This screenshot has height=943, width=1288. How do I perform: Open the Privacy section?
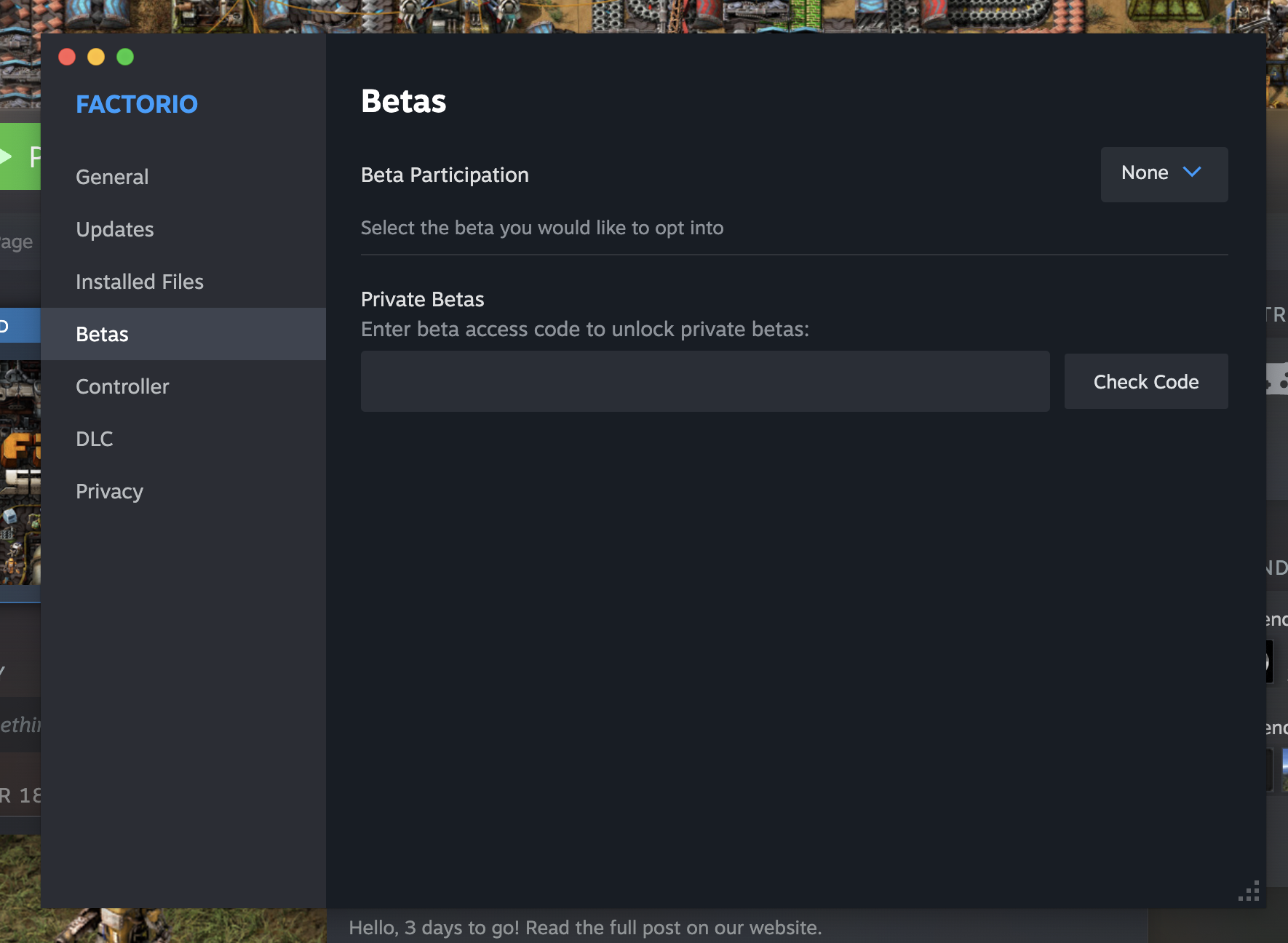click(x=109, y=491)
